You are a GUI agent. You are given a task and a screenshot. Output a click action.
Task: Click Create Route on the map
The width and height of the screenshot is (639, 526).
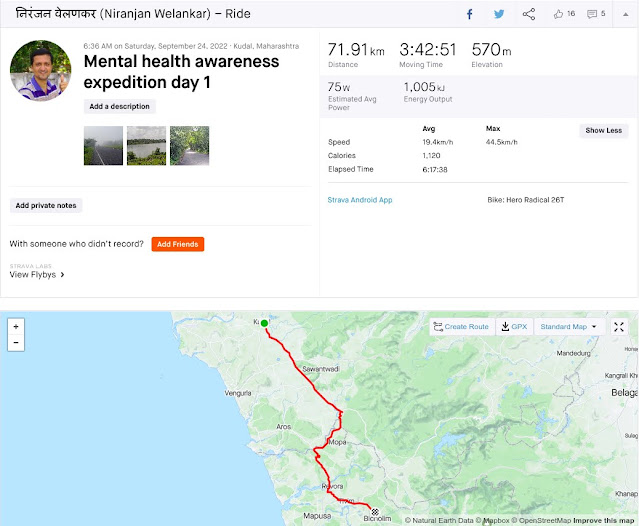[x=462, y=327]
